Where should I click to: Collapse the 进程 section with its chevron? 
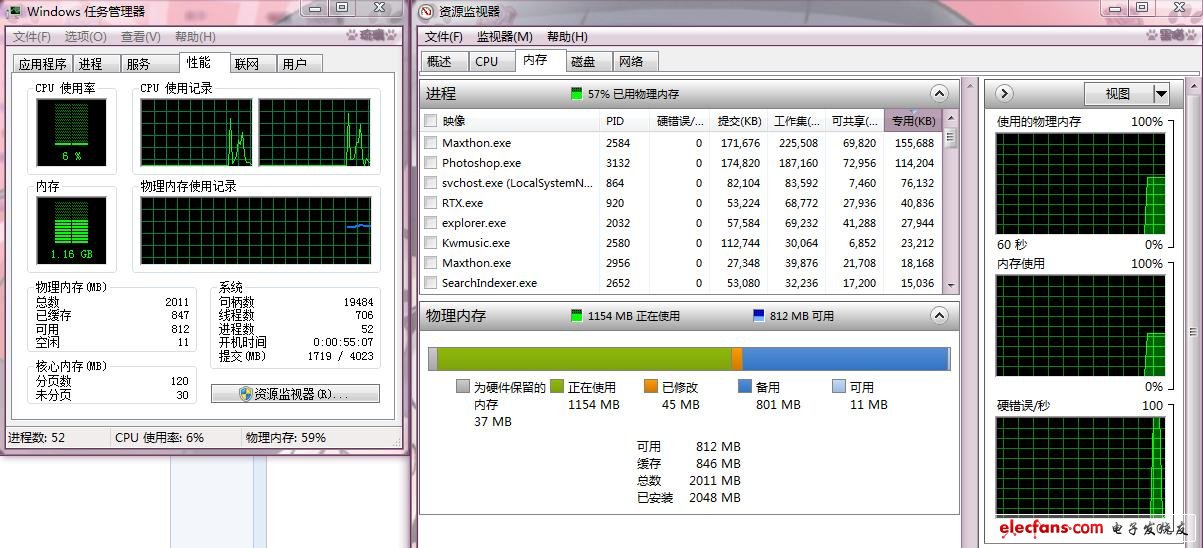(938, 94)
